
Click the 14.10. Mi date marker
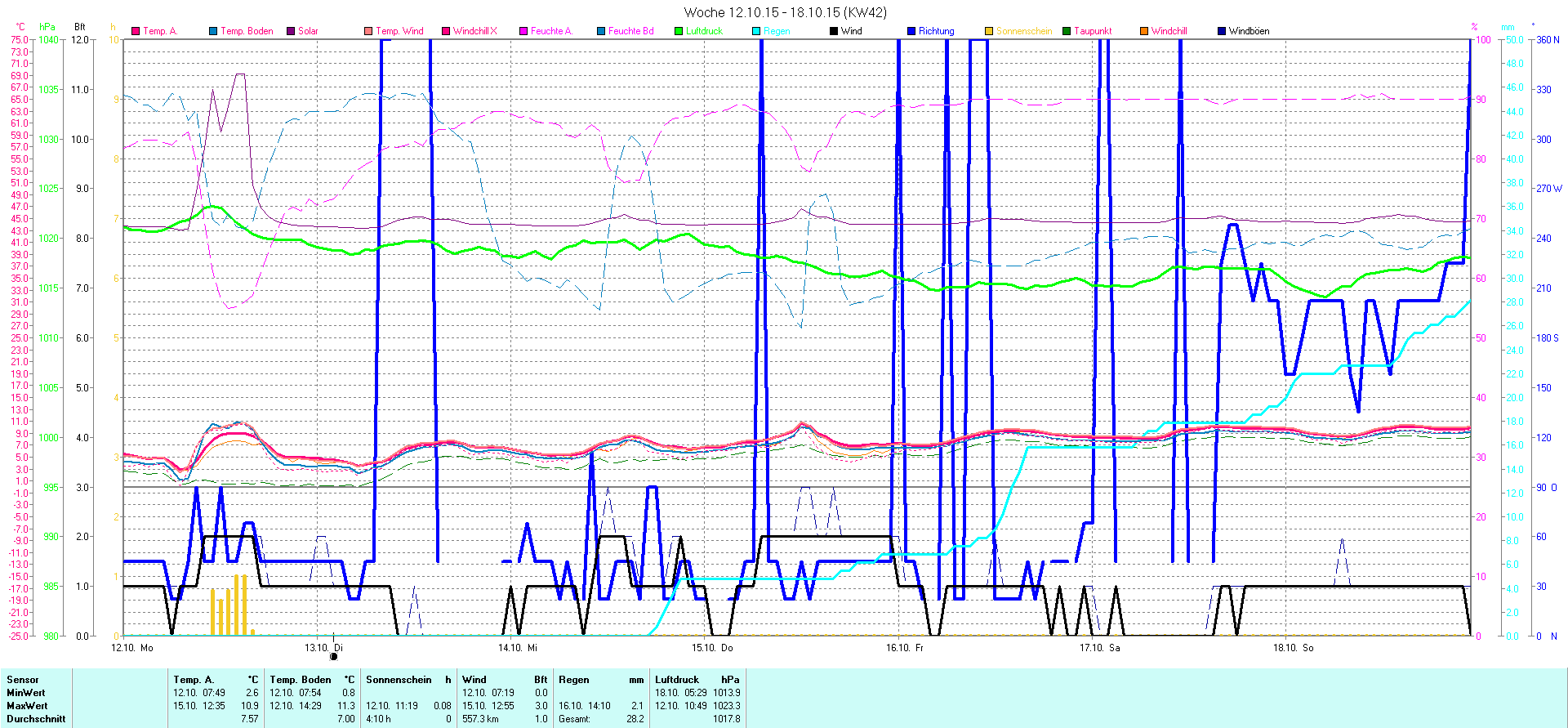(x=518, y=647)
